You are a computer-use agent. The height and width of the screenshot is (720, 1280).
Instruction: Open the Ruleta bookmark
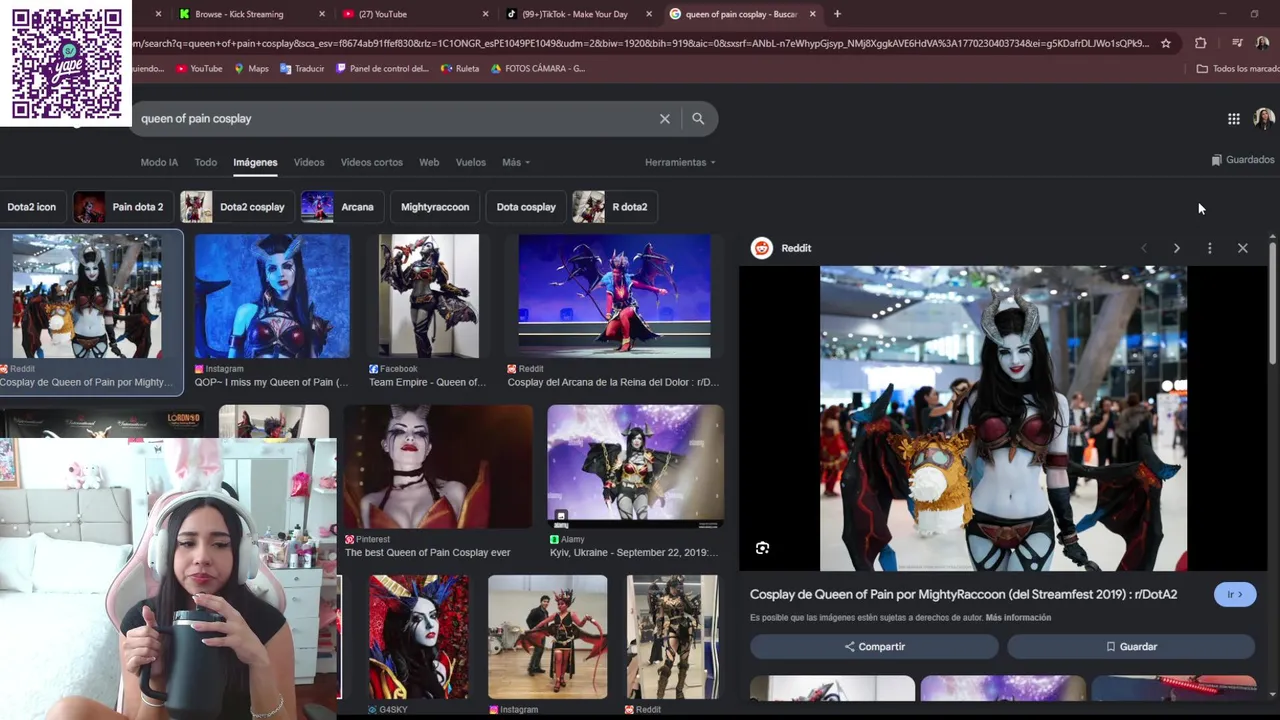click(460, 69)
